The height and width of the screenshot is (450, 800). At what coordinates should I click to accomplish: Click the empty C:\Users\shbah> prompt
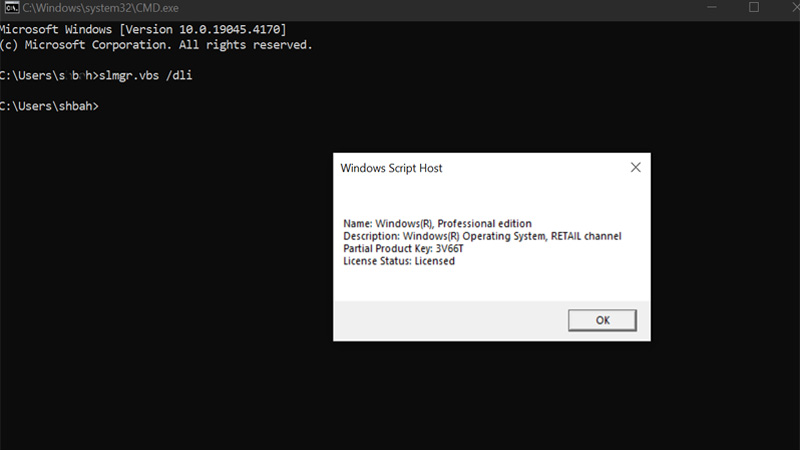(x=49, y=106)
